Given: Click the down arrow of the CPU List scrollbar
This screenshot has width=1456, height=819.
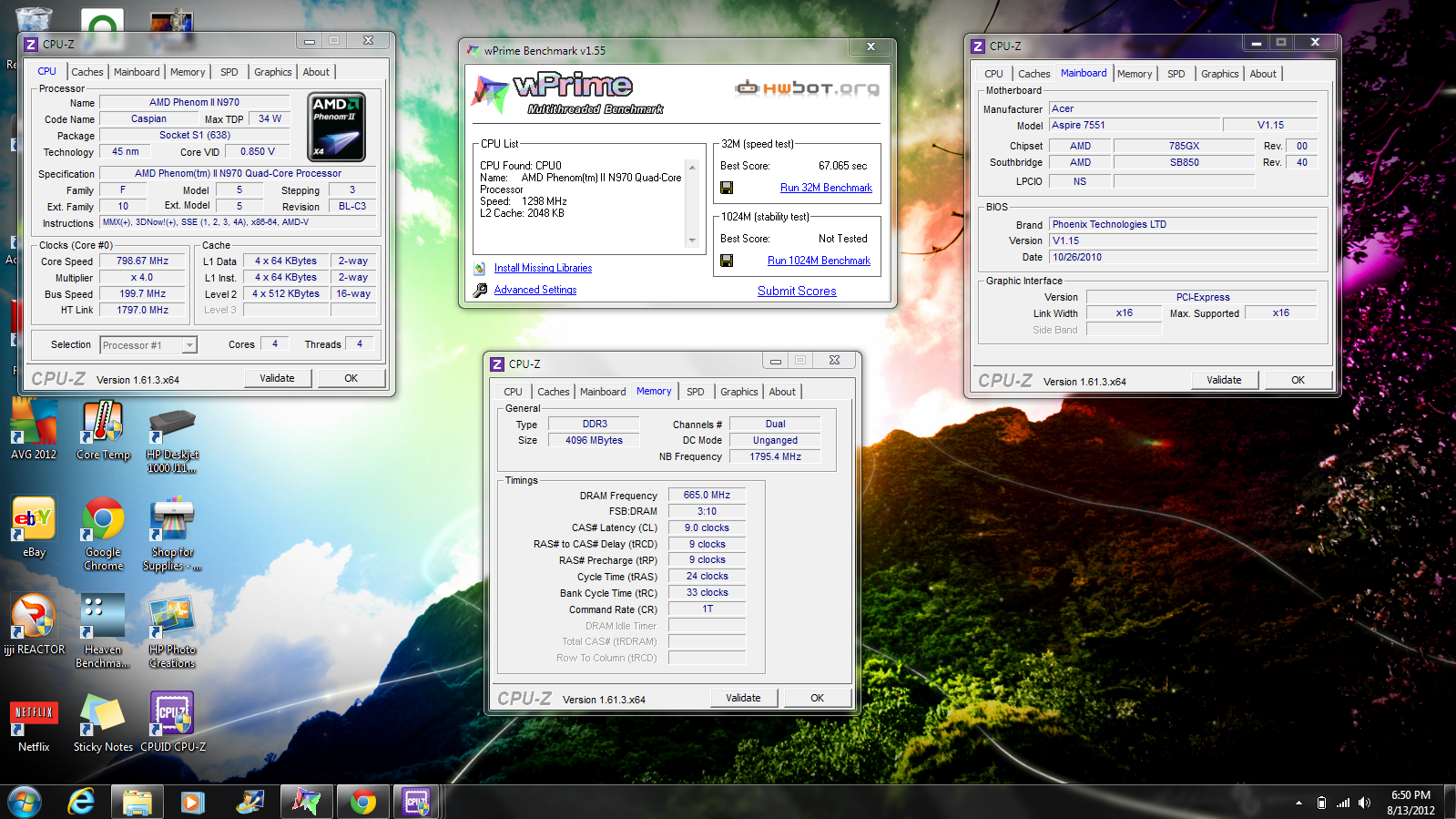Looking at the screenshot, I should tap(692, 241).
